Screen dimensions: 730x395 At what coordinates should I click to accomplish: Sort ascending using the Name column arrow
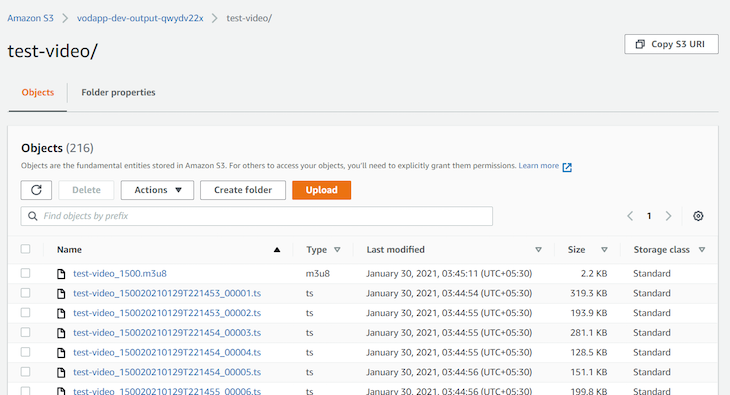point(277,250)
